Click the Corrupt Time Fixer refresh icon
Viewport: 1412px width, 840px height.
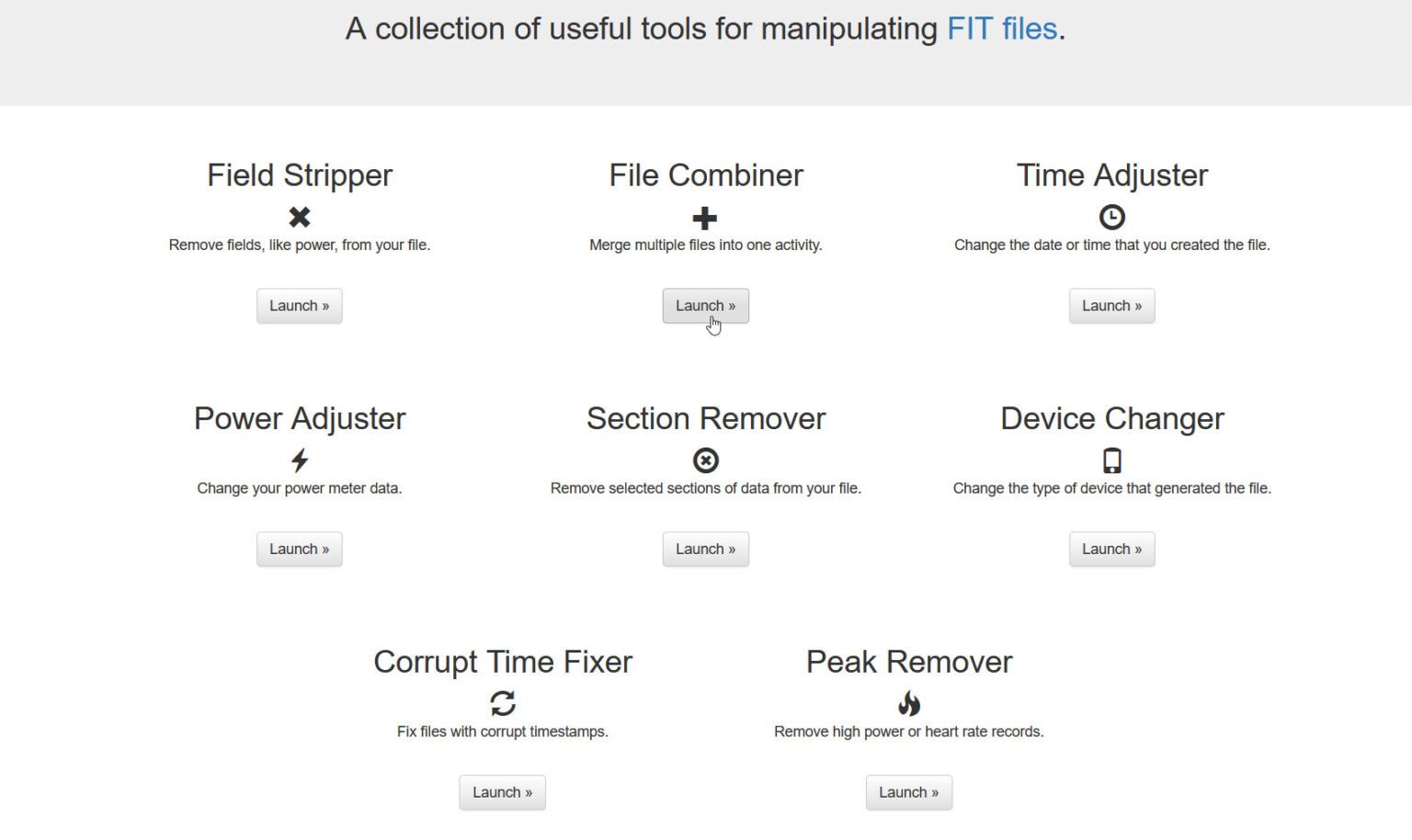503,704
